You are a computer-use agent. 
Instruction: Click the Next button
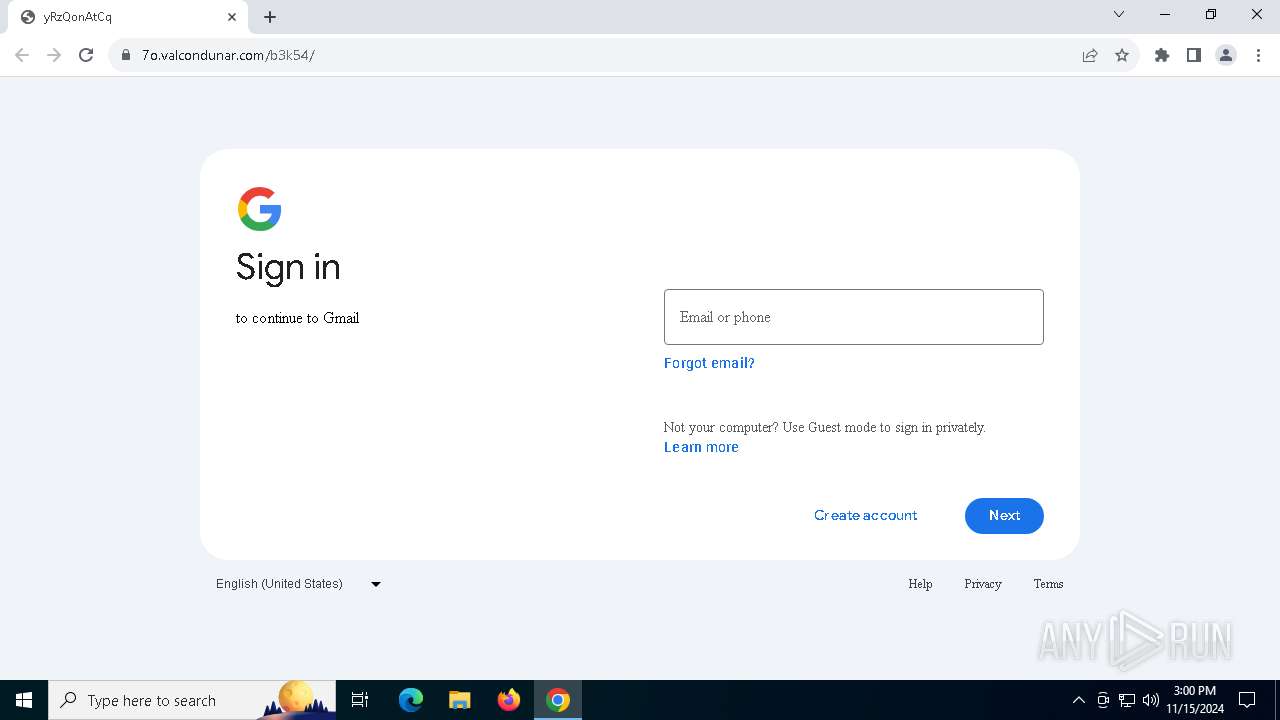[1004, 515]
